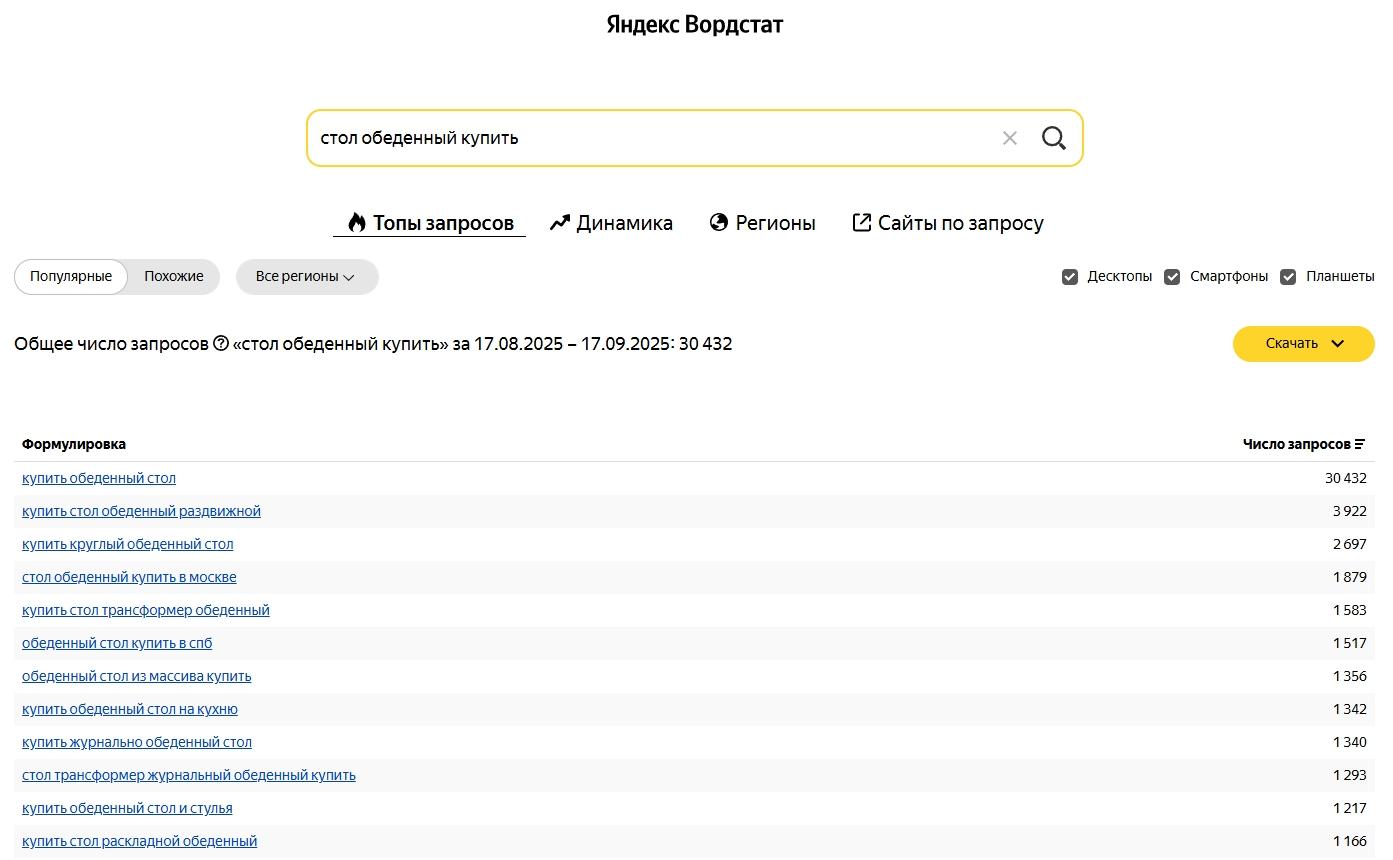Open обеденный стол из массива купить link
Image resolution: width=1393 pixels, height=860 pixels.
[x=136, y=676]
